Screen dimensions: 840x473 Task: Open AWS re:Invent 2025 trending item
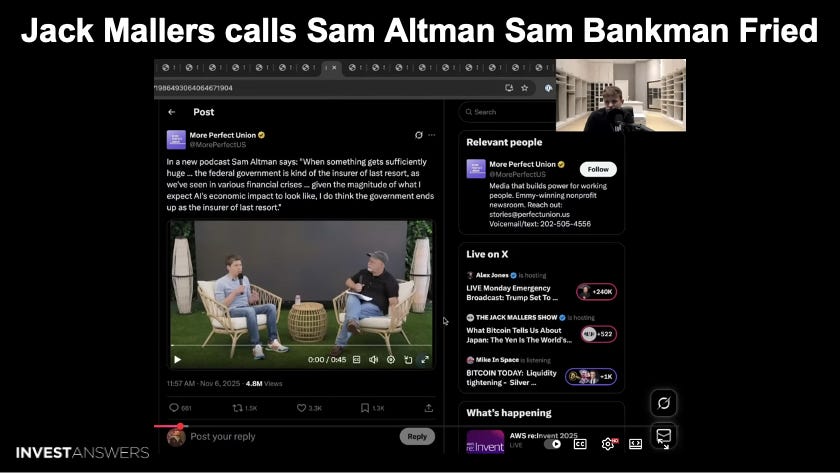point(543,436)
